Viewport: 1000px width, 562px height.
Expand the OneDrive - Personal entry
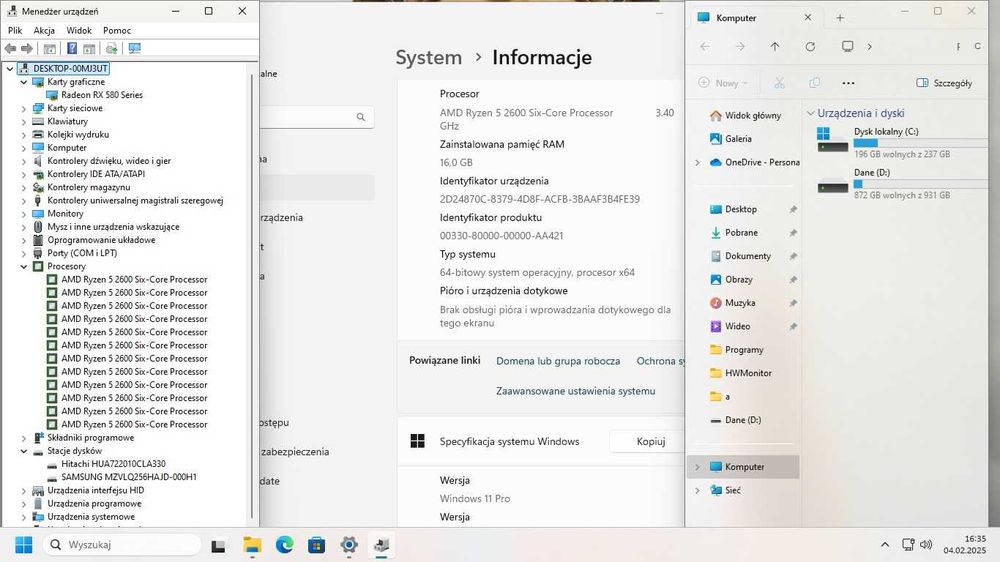697,163
